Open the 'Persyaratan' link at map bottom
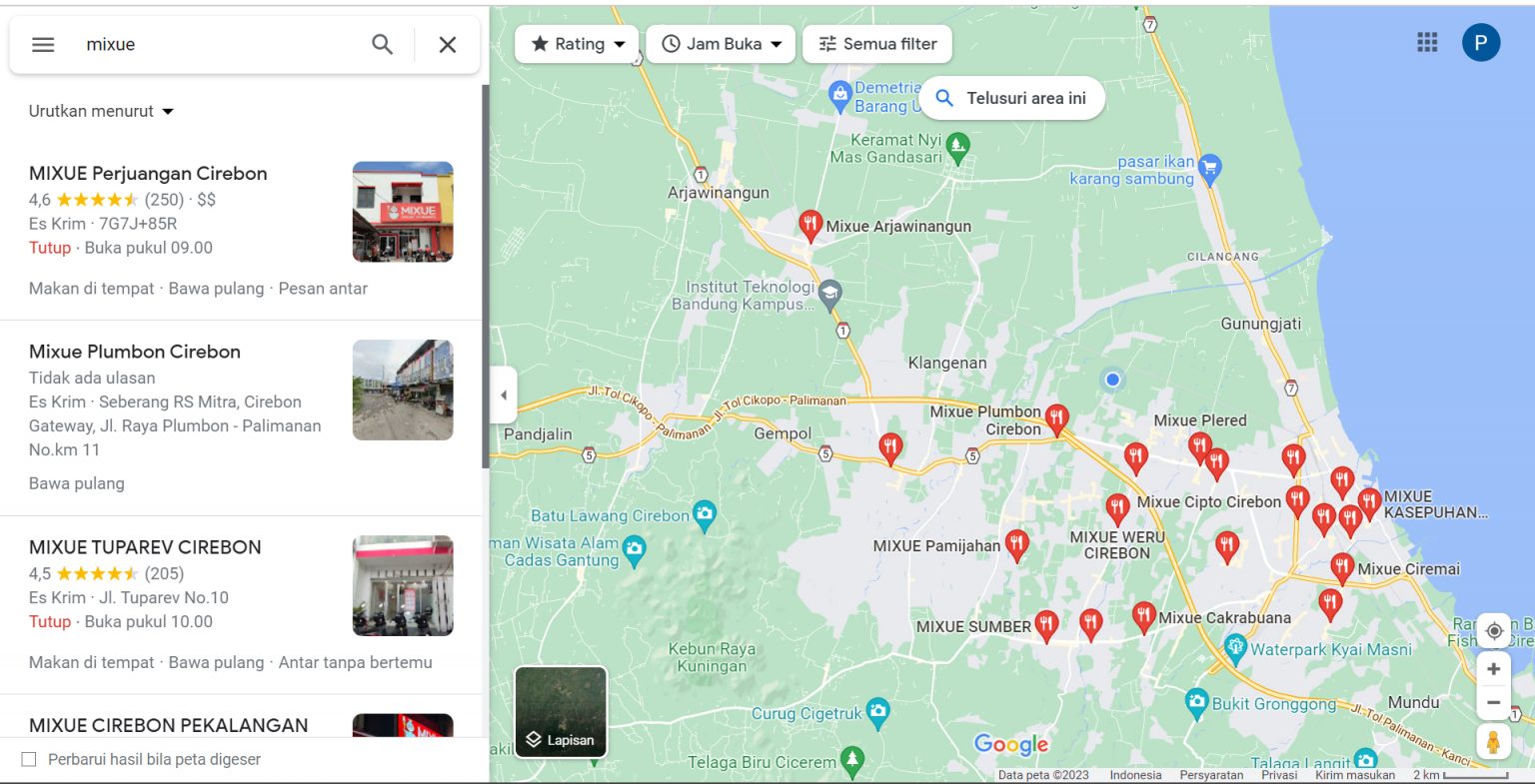1535x784 pixels. (x=1213, y=774)
